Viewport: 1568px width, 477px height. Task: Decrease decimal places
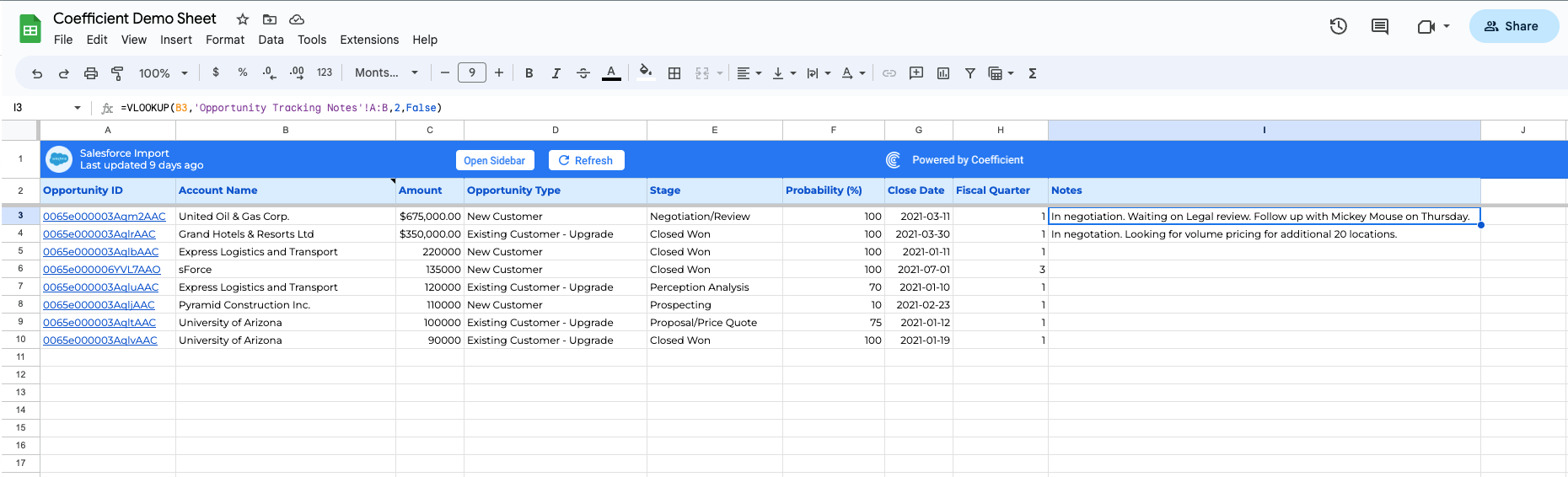pyautogui.click(x=269, y=72)
